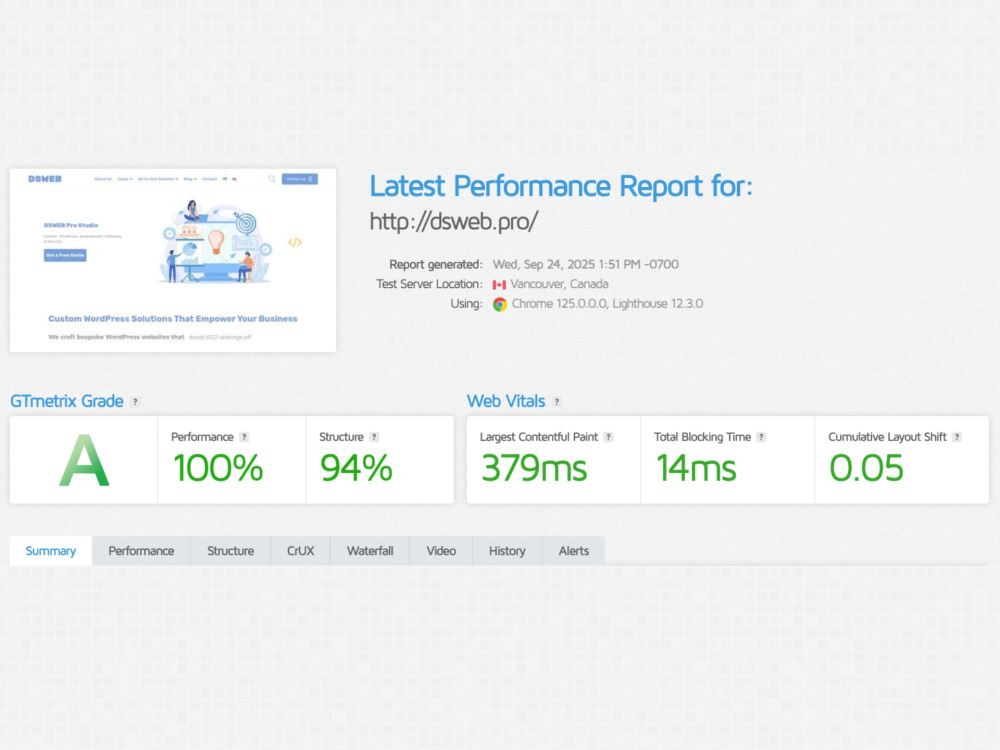Click the GTmetrix Grade help icon
The height and width of the screenshot is (750, 1000).
coord(135,402)
